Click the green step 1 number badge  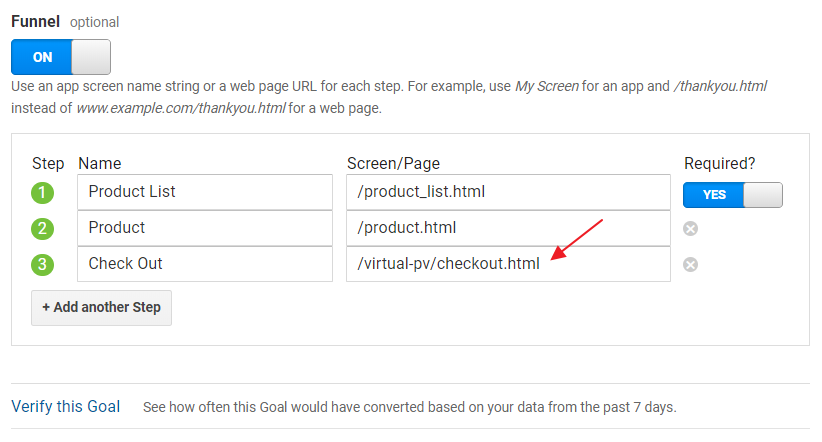(43, 193)
